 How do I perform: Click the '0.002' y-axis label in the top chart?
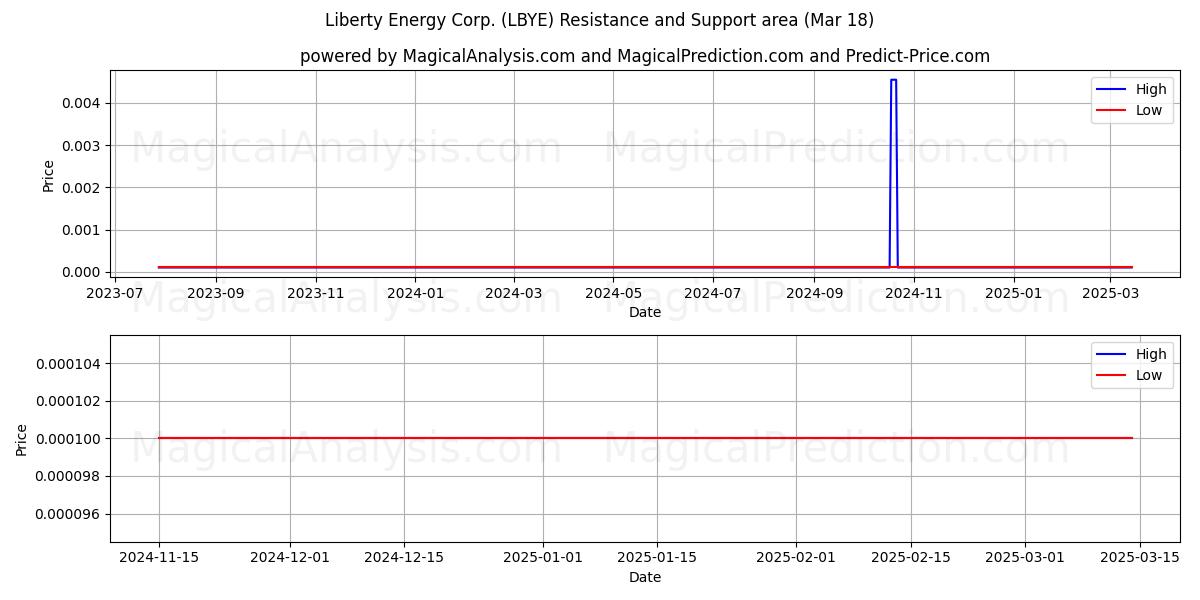[81, 188]
